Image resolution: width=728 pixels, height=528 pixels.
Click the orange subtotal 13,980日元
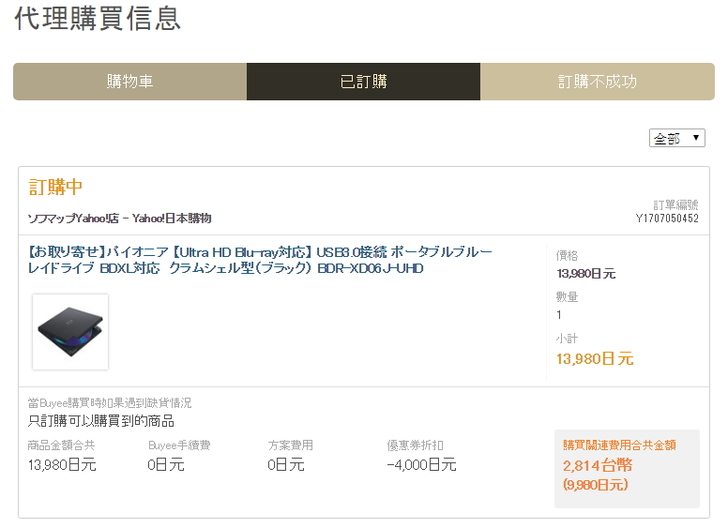595,359
